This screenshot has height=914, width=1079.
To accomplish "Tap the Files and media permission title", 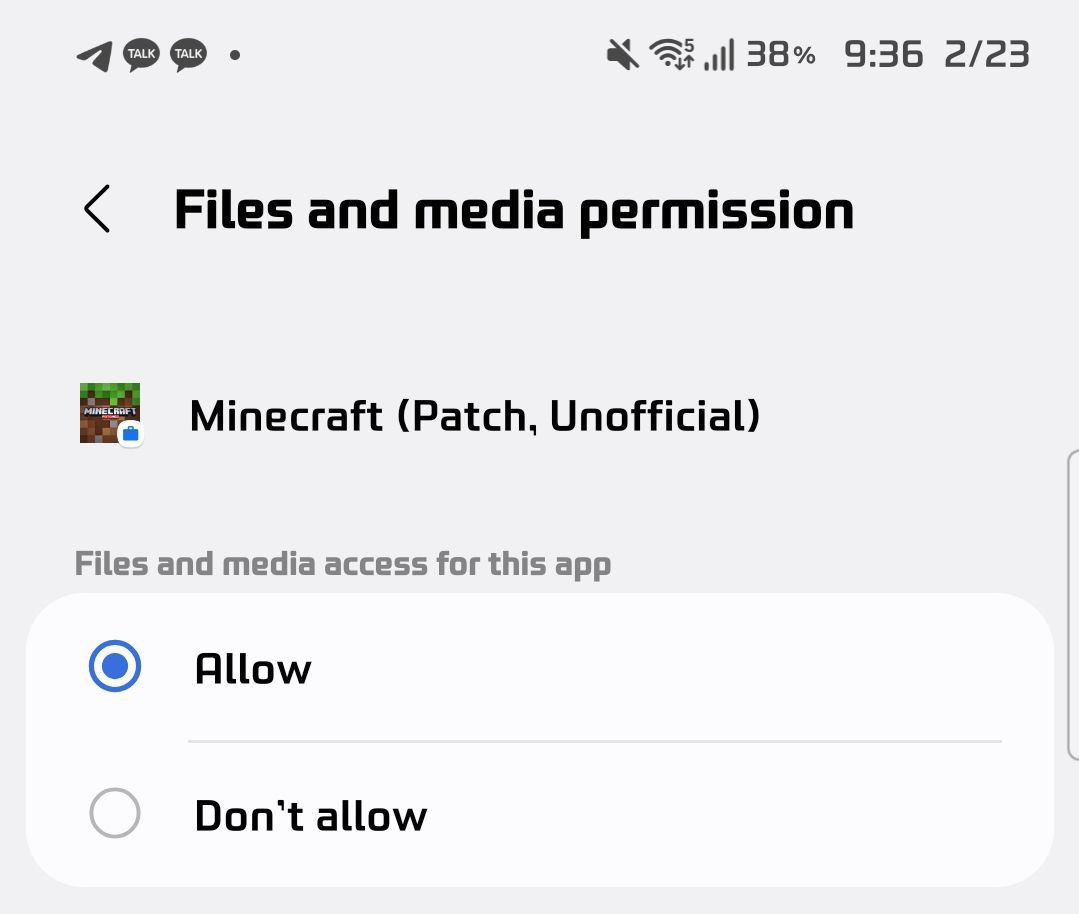I will click(x=514, y=211).
